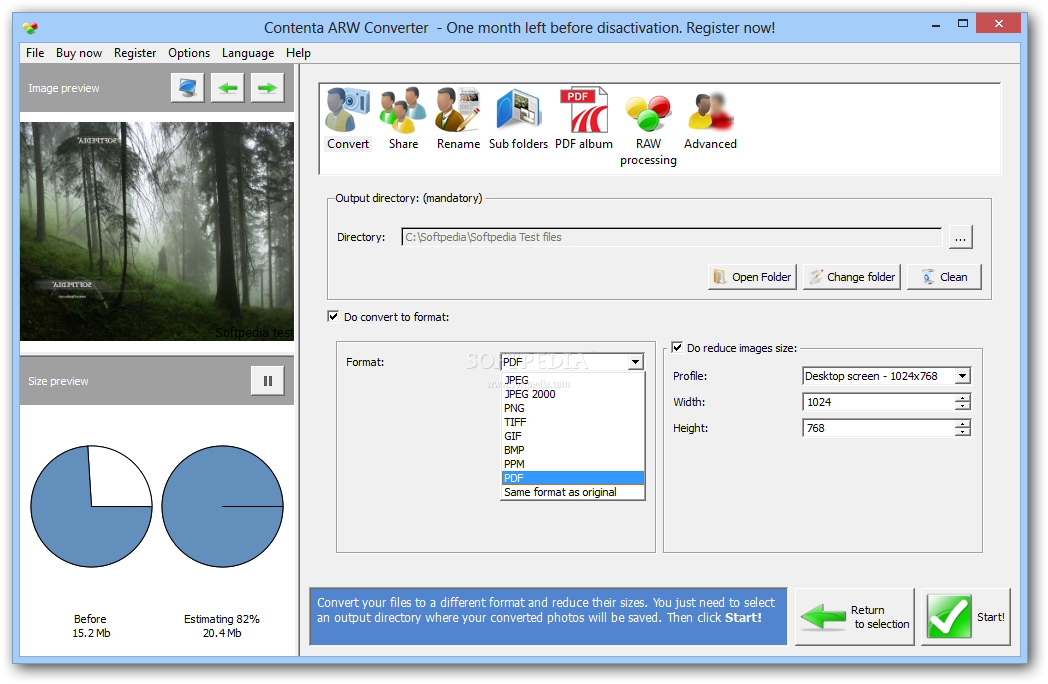Choose BMP from the format list
This screenshot has width=1048, height=684.
point(573,450)
